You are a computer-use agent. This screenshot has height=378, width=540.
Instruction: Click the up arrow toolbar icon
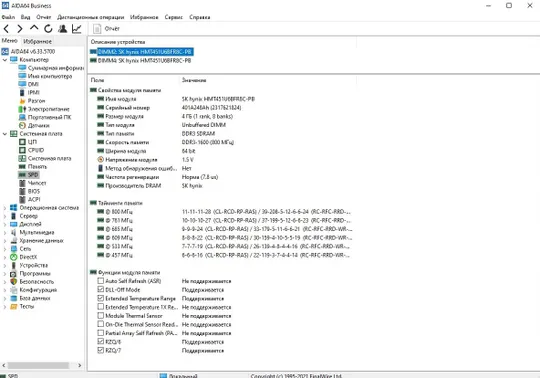34,28
